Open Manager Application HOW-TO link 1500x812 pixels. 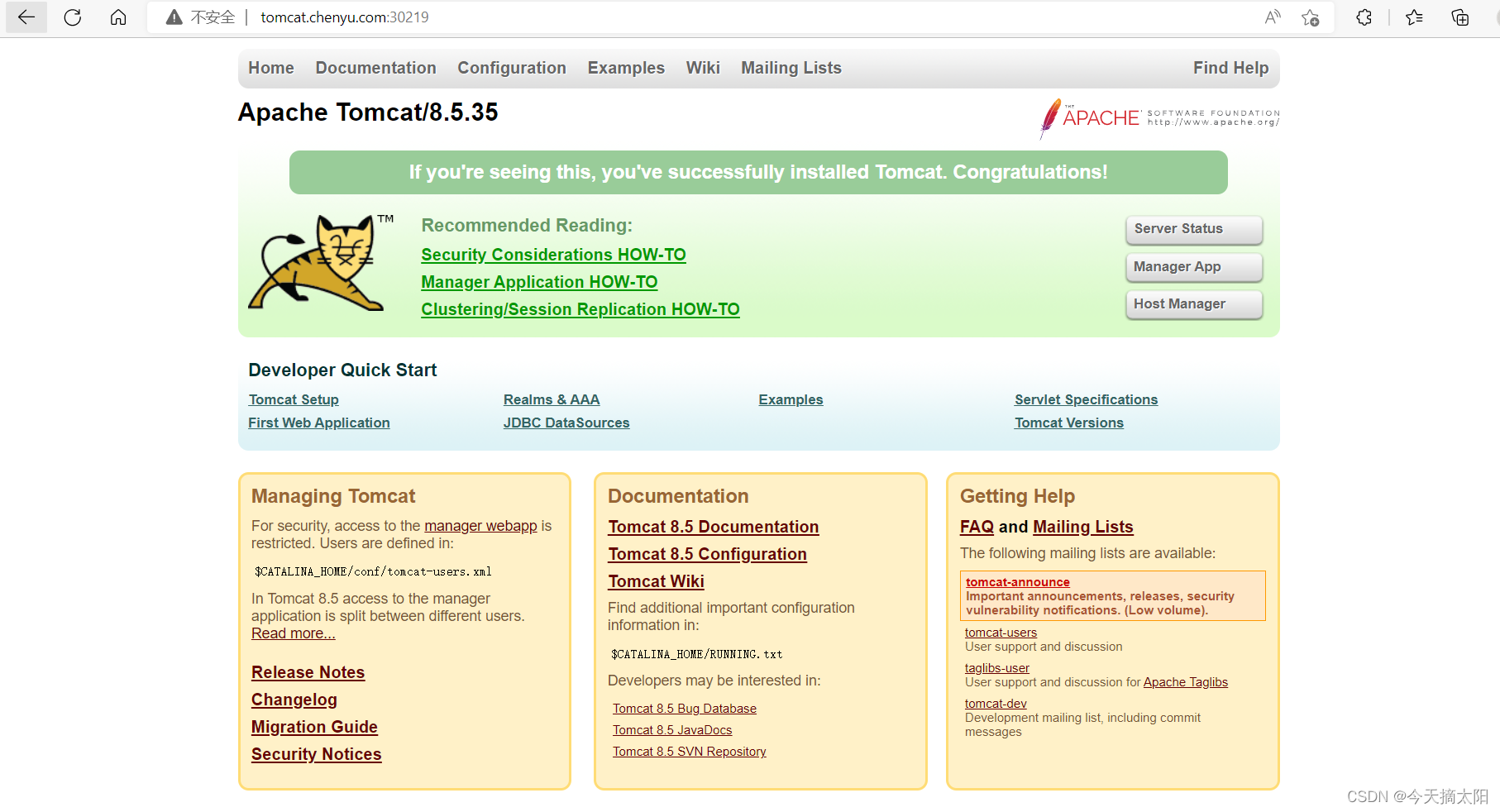[539, 282]
